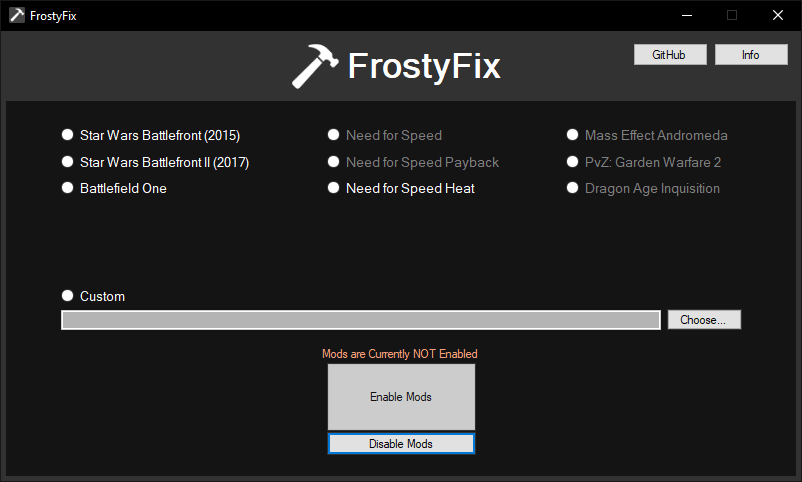802x482 pixels.
Task: Open the GitHub link button
Action: 669,55
